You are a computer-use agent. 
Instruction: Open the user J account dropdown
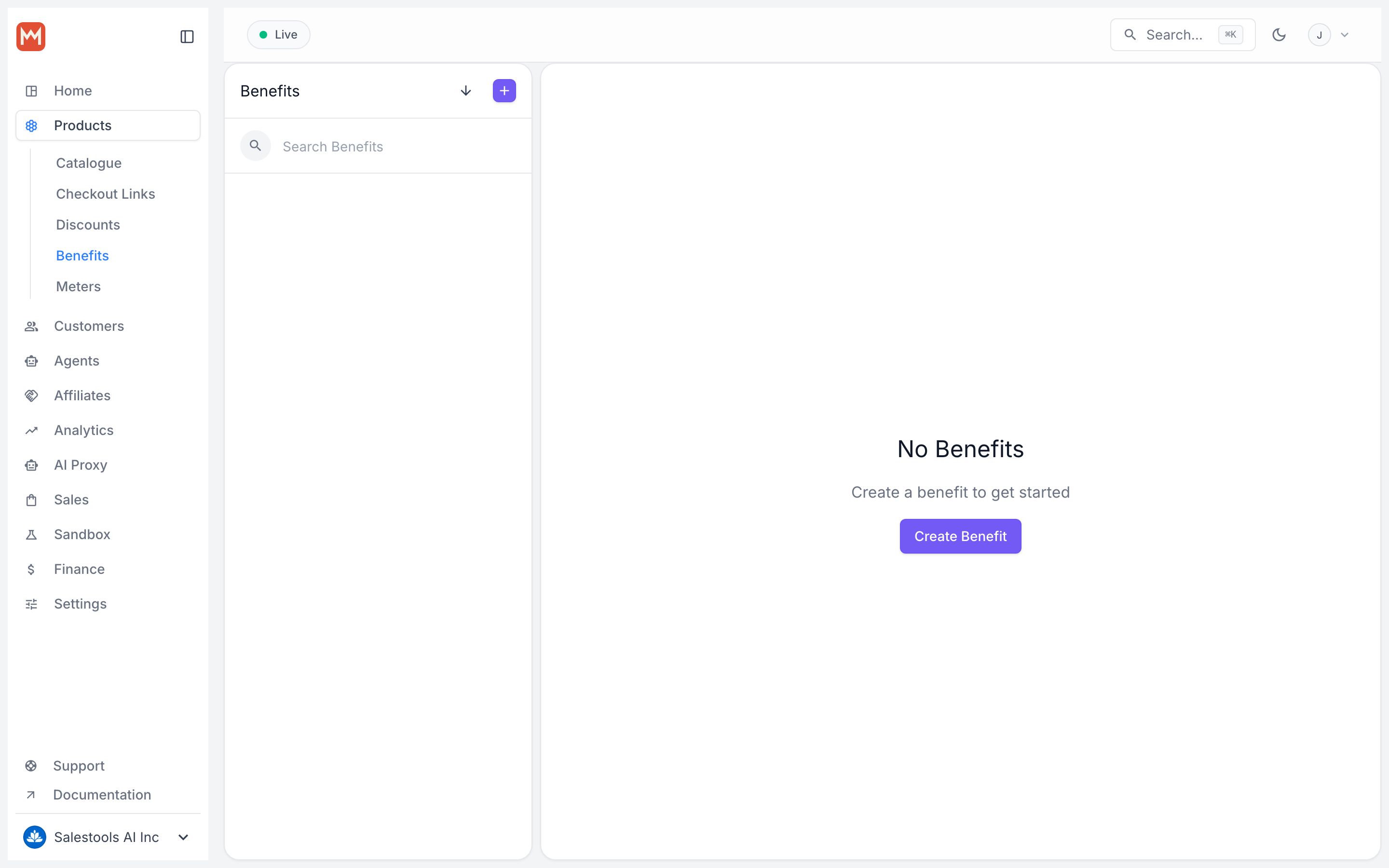1329,35
